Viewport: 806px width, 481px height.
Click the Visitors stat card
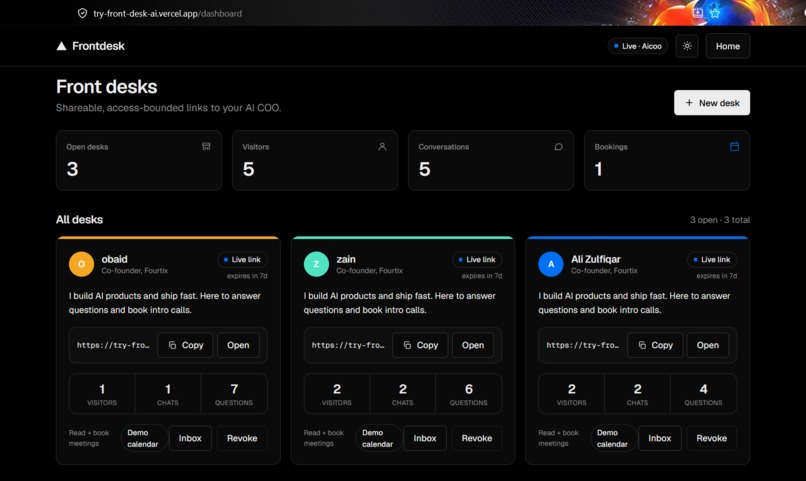[315, 160]
